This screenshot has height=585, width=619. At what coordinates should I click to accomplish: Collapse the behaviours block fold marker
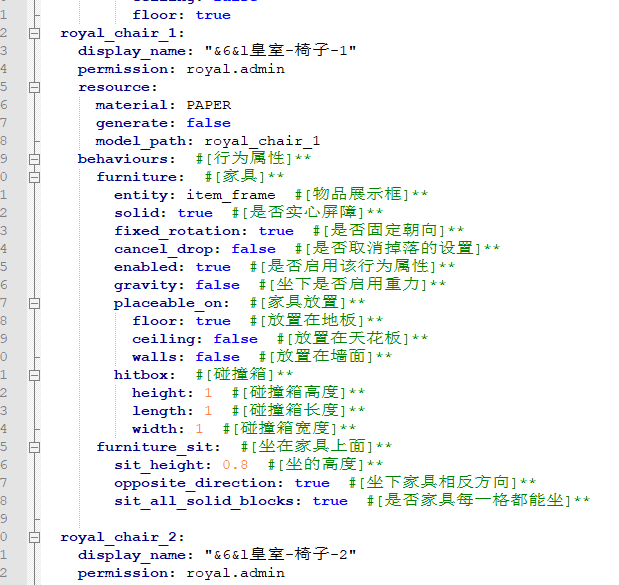35,159
